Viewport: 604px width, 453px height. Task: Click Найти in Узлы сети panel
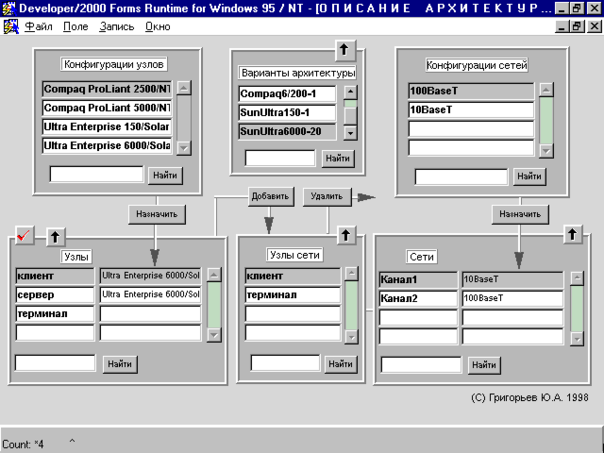[x=341, y=364]
